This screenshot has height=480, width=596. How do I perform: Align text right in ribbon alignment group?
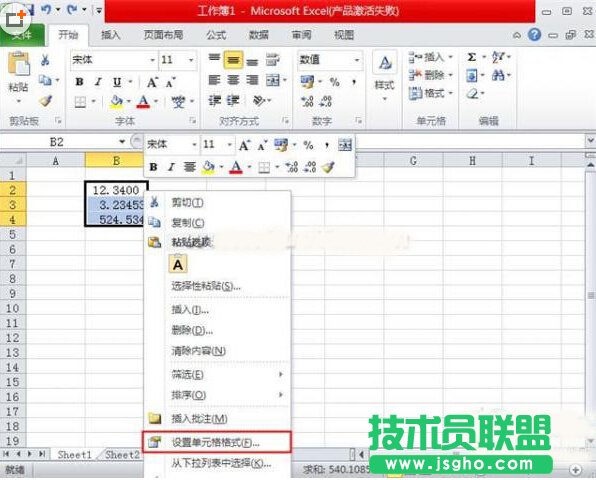pyautogui.click(x=252, y=80)
